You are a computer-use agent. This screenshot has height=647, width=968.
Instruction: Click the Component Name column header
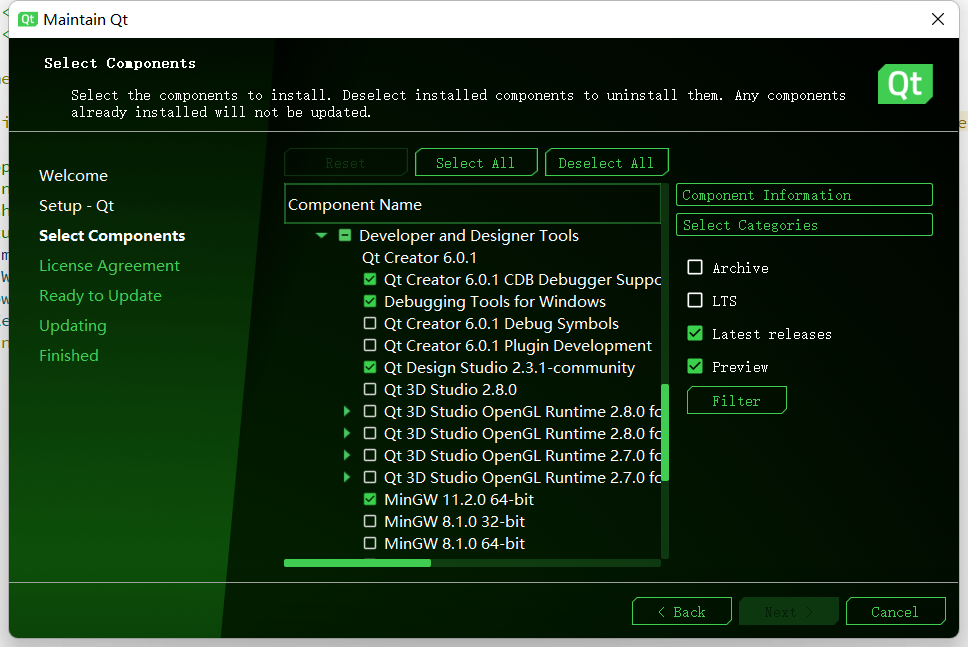472,204
